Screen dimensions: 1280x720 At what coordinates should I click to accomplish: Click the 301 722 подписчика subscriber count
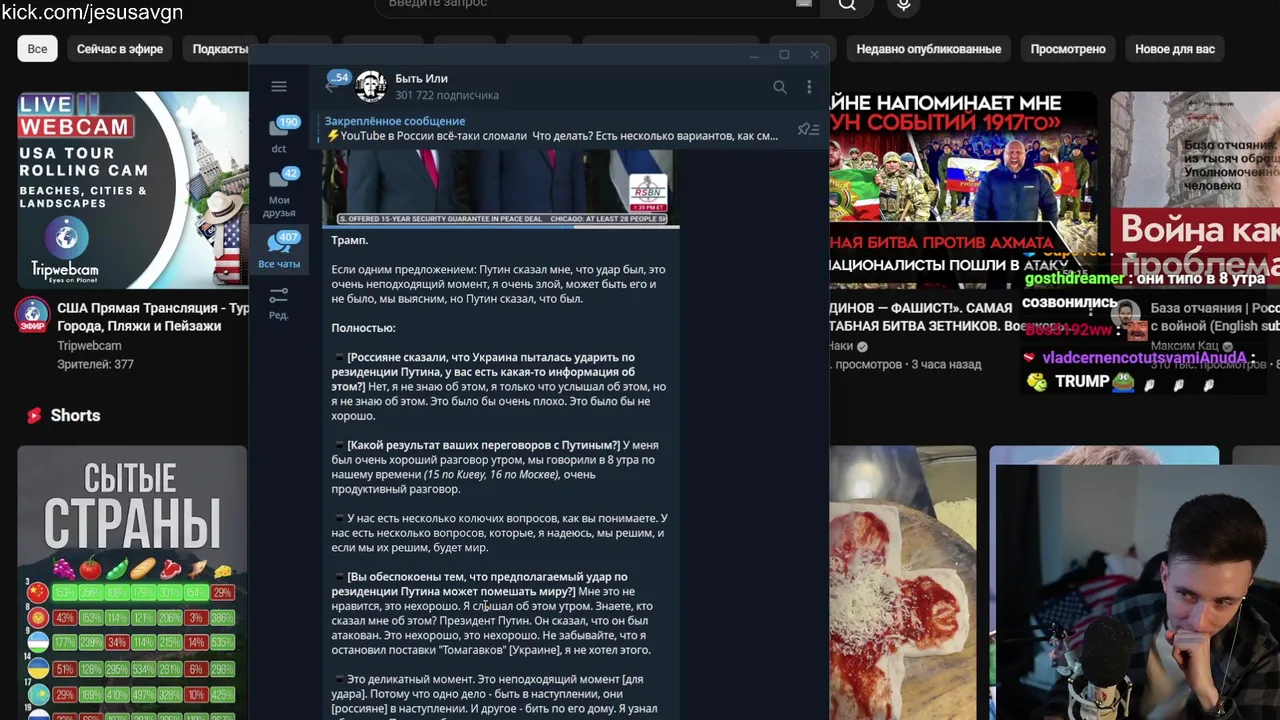(447, 96)
